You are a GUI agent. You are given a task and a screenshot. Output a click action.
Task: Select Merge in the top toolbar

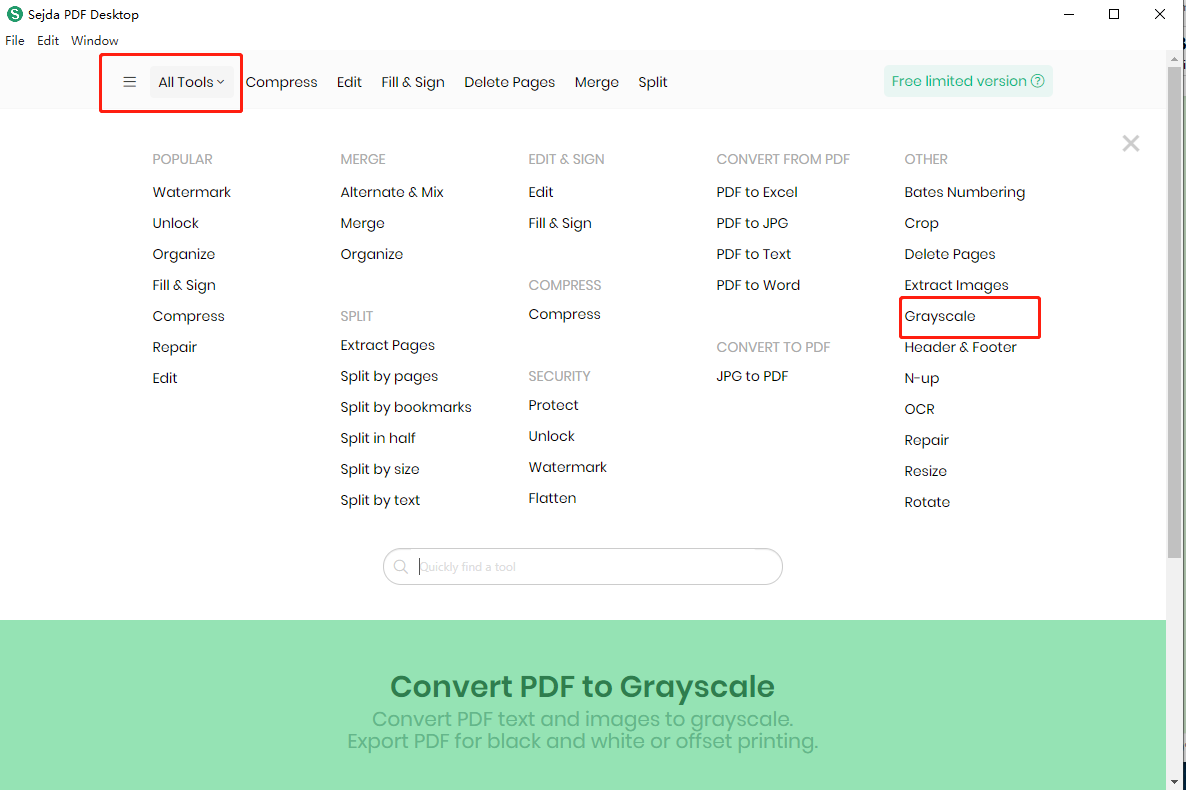(x=597, y=82)
